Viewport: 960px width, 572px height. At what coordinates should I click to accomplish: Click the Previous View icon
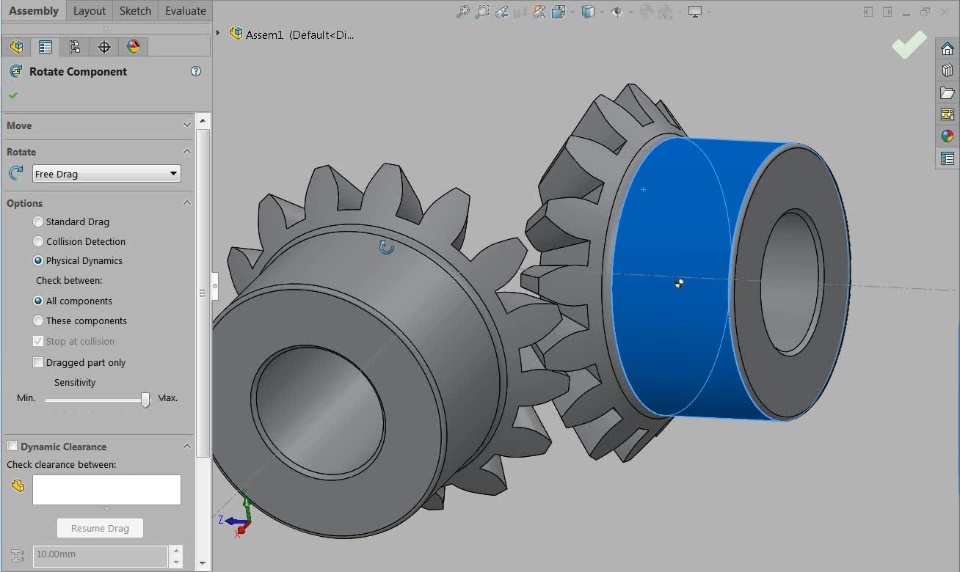tap(501, 12)
